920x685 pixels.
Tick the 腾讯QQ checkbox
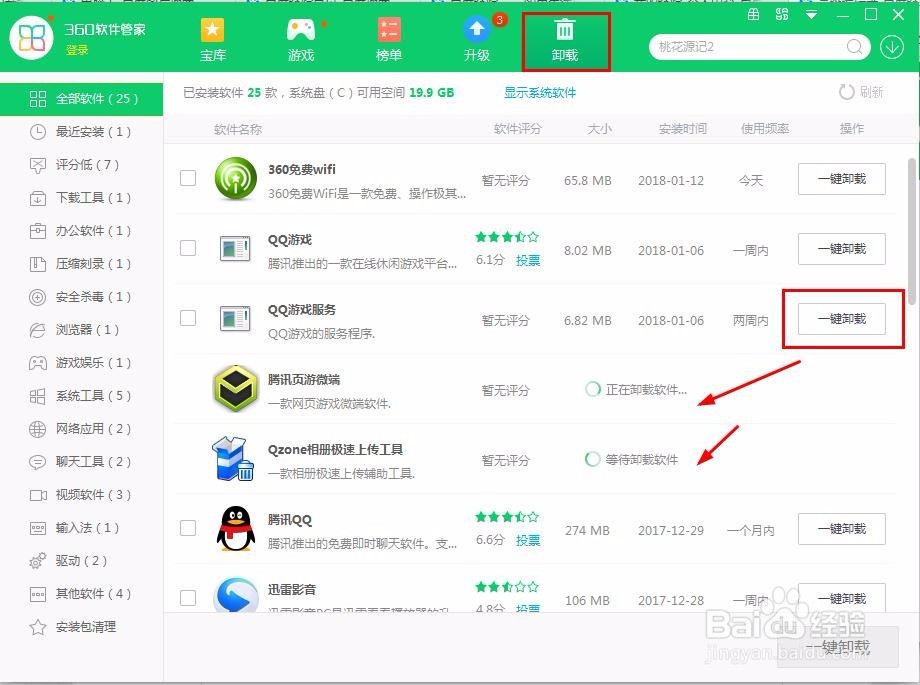187,529
